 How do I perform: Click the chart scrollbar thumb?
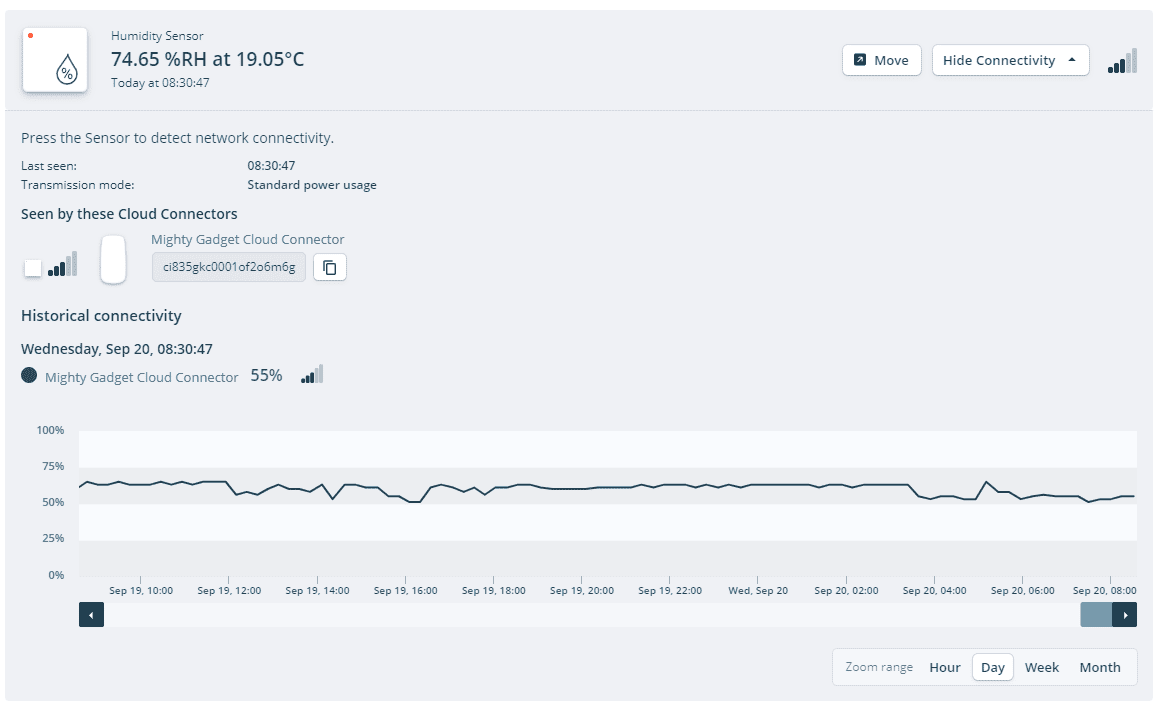(x=1095, y=615)
